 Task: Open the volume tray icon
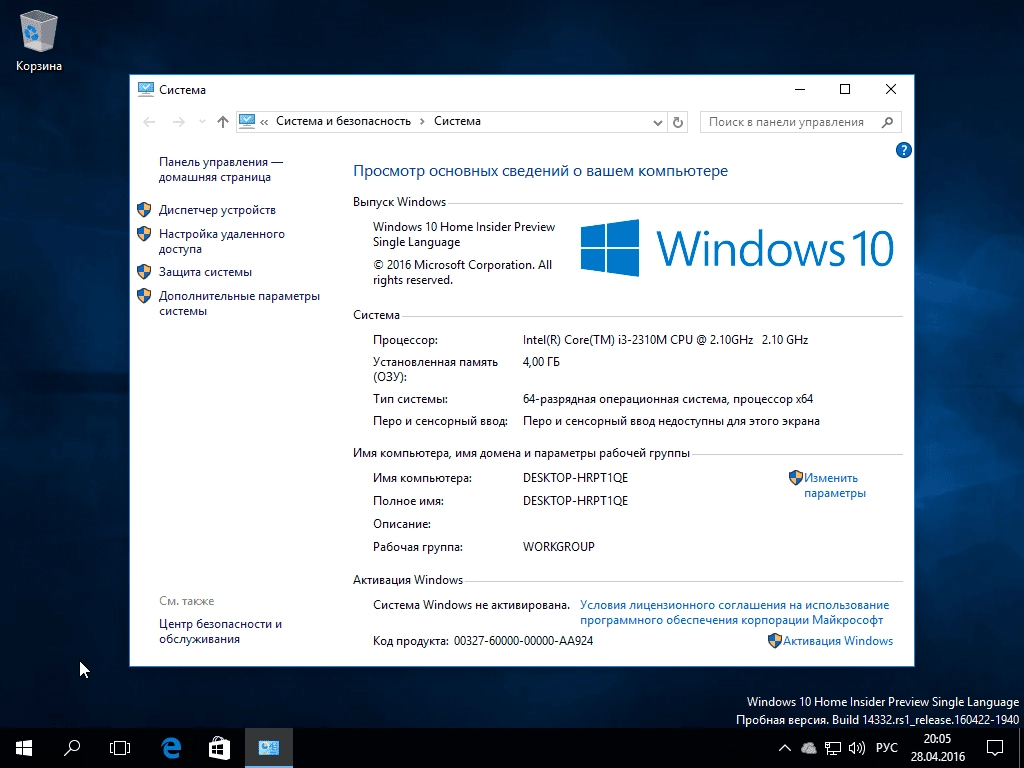tap(857, 748)
